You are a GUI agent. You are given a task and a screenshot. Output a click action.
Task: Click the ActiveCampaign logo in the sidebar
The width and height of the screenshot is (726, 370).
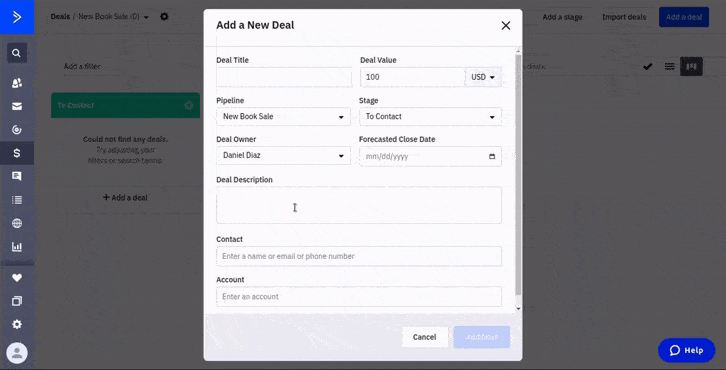click(17, 17)
